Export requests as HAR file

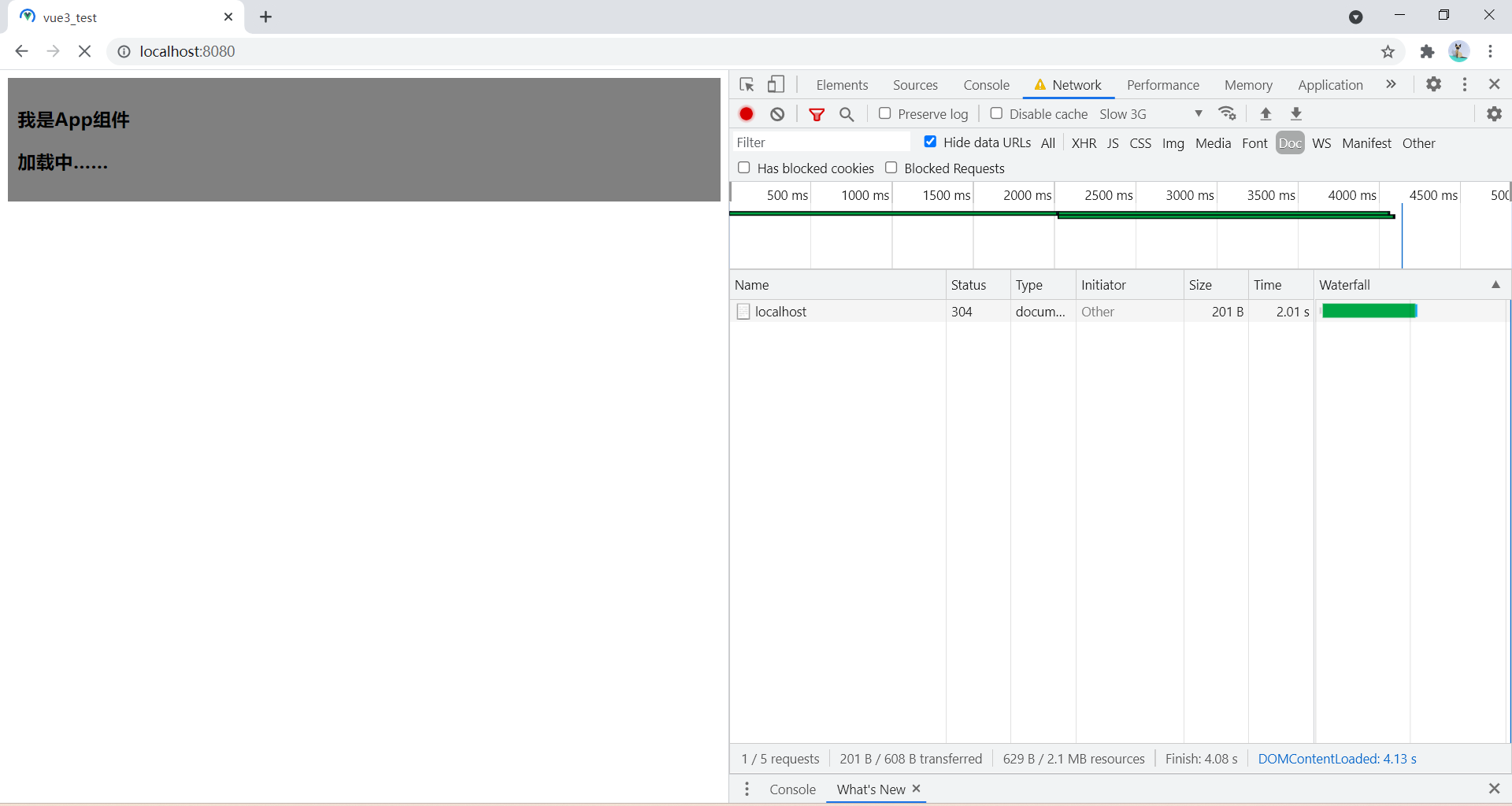coord(1295,113)
